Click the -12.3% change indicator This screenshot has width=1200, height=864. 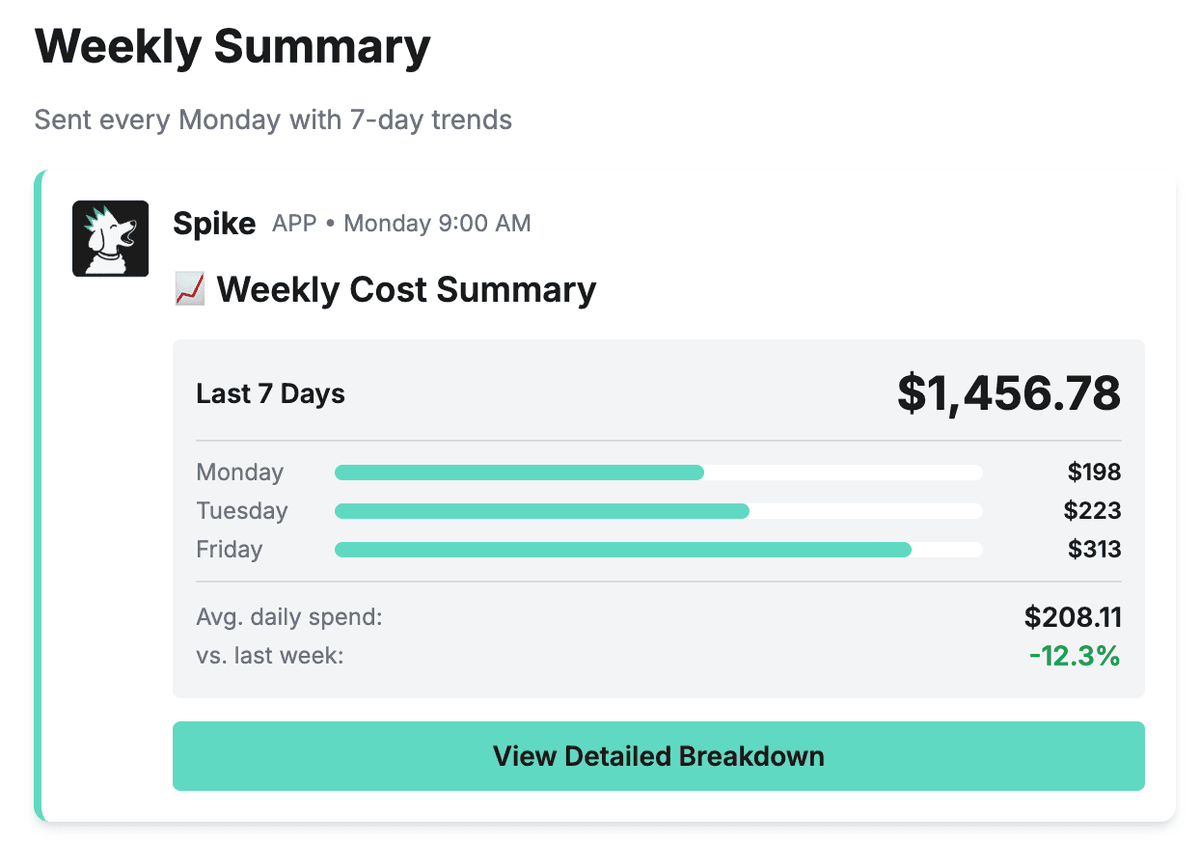click(1075, 656)
